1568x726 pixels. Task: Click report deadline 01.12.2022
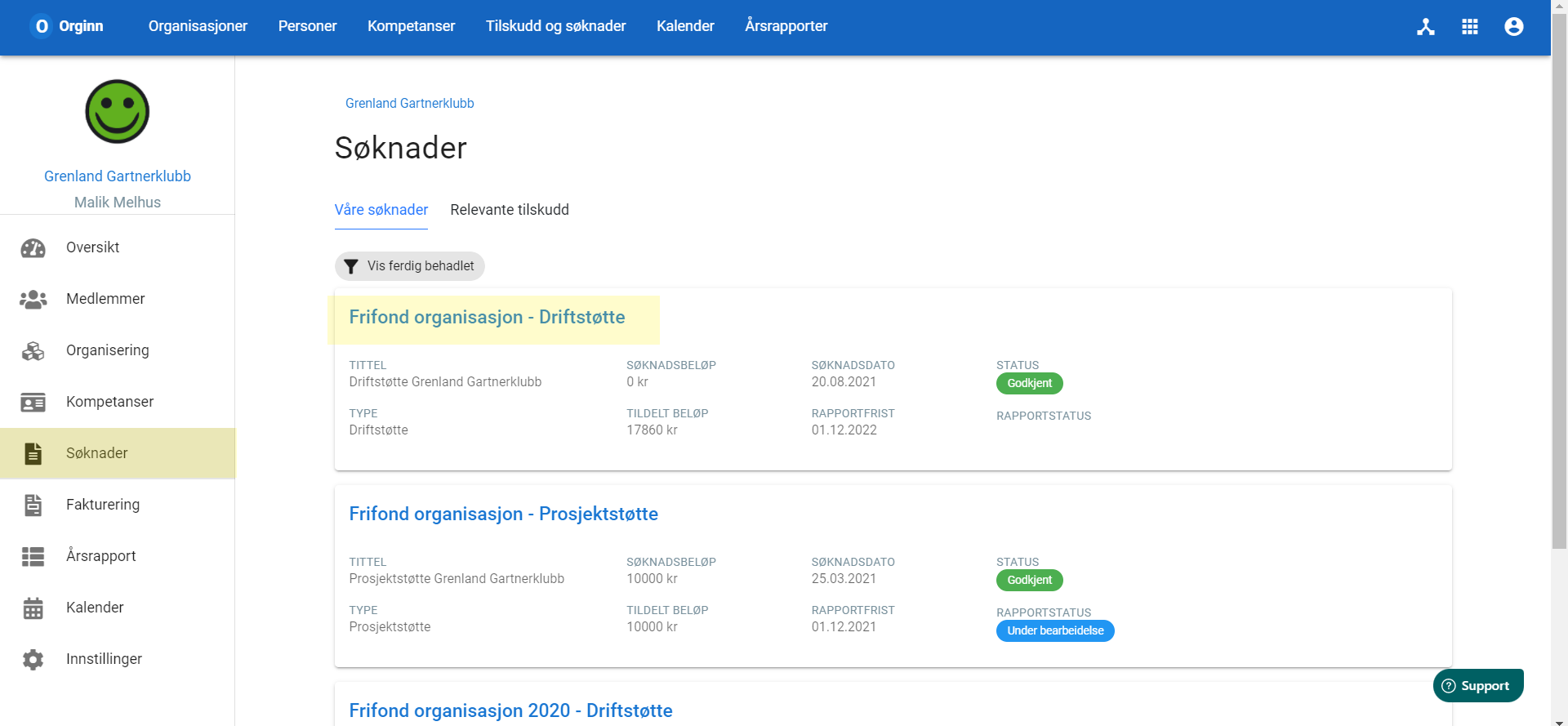click(844, 430)
